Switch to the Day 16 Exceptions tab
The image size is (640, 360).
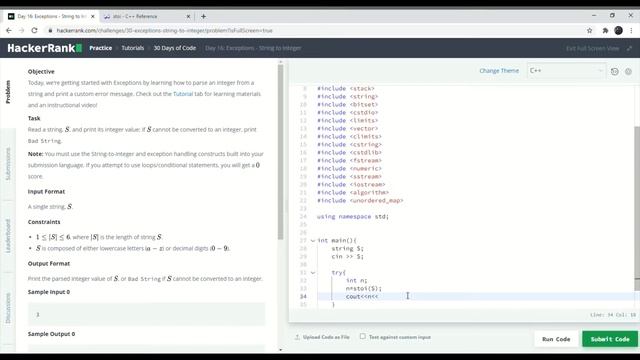click(x=50, y=16)
